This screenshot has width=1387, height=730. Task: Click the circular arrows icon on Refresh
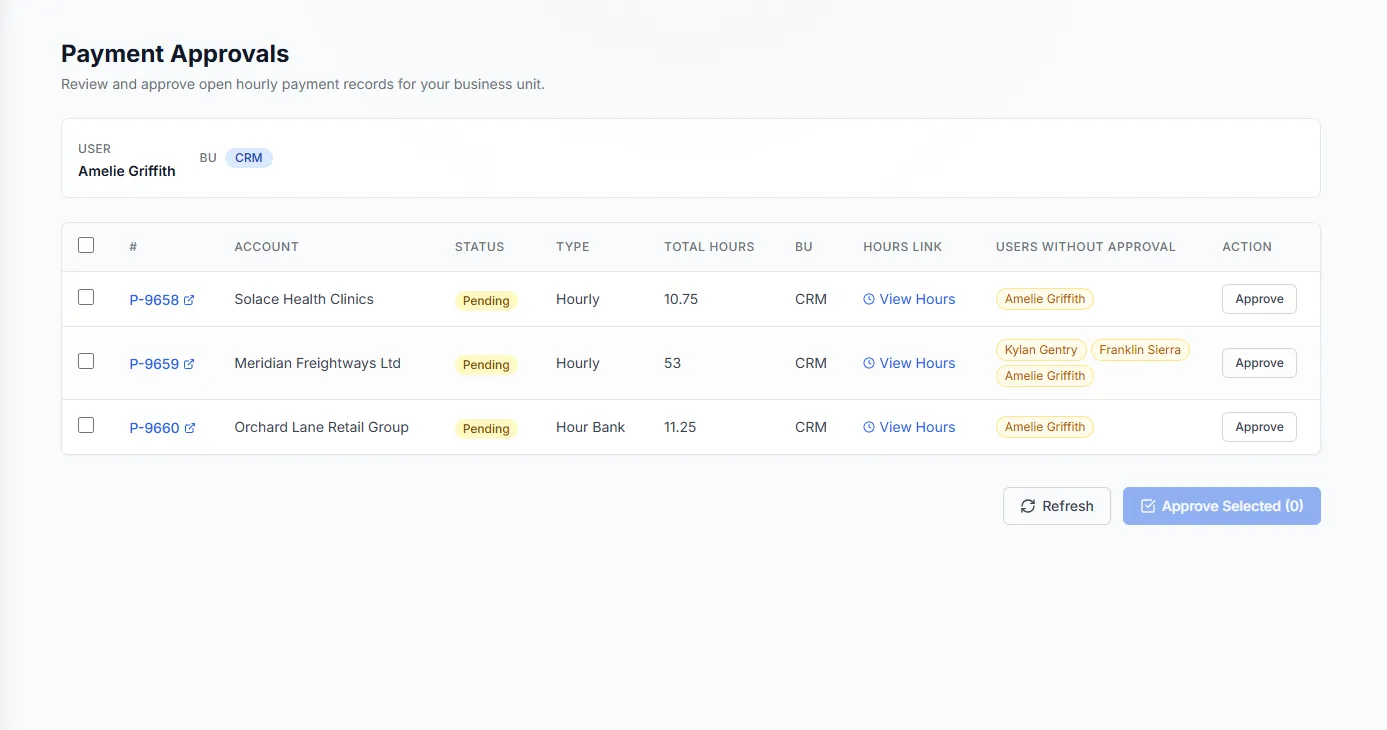point(1028,506)
